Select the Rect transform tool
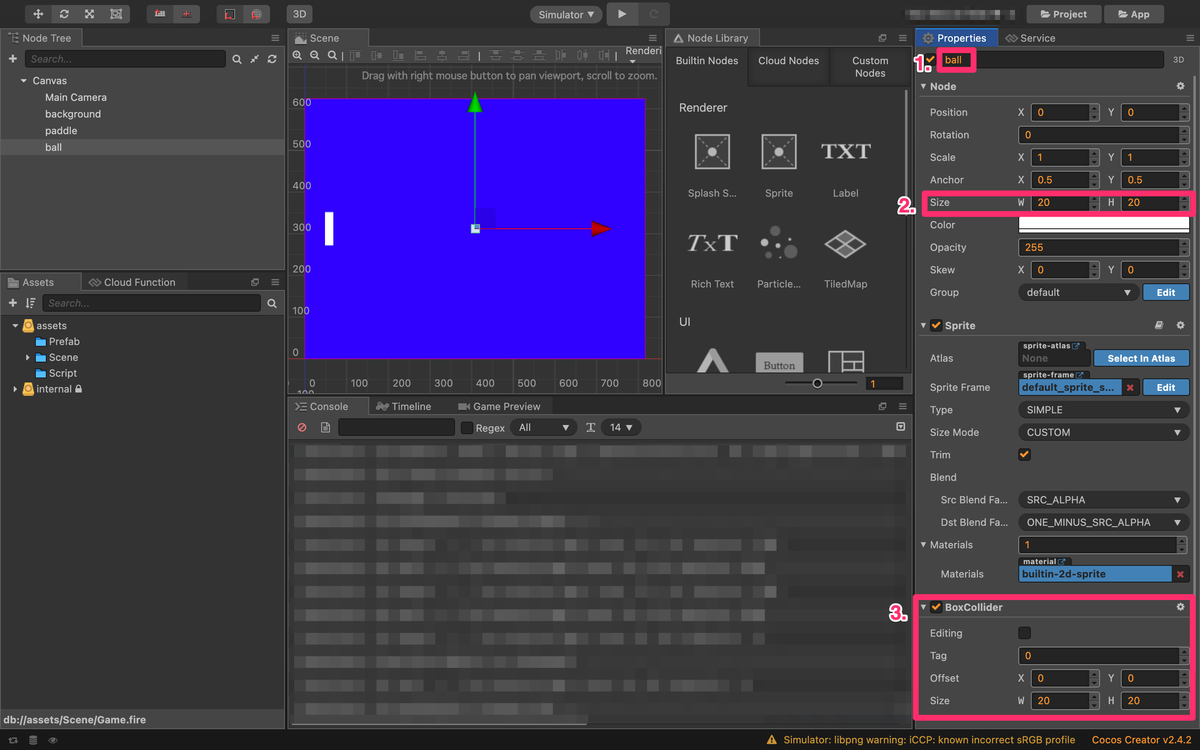 pyautogui.click(x=116, y=14)
